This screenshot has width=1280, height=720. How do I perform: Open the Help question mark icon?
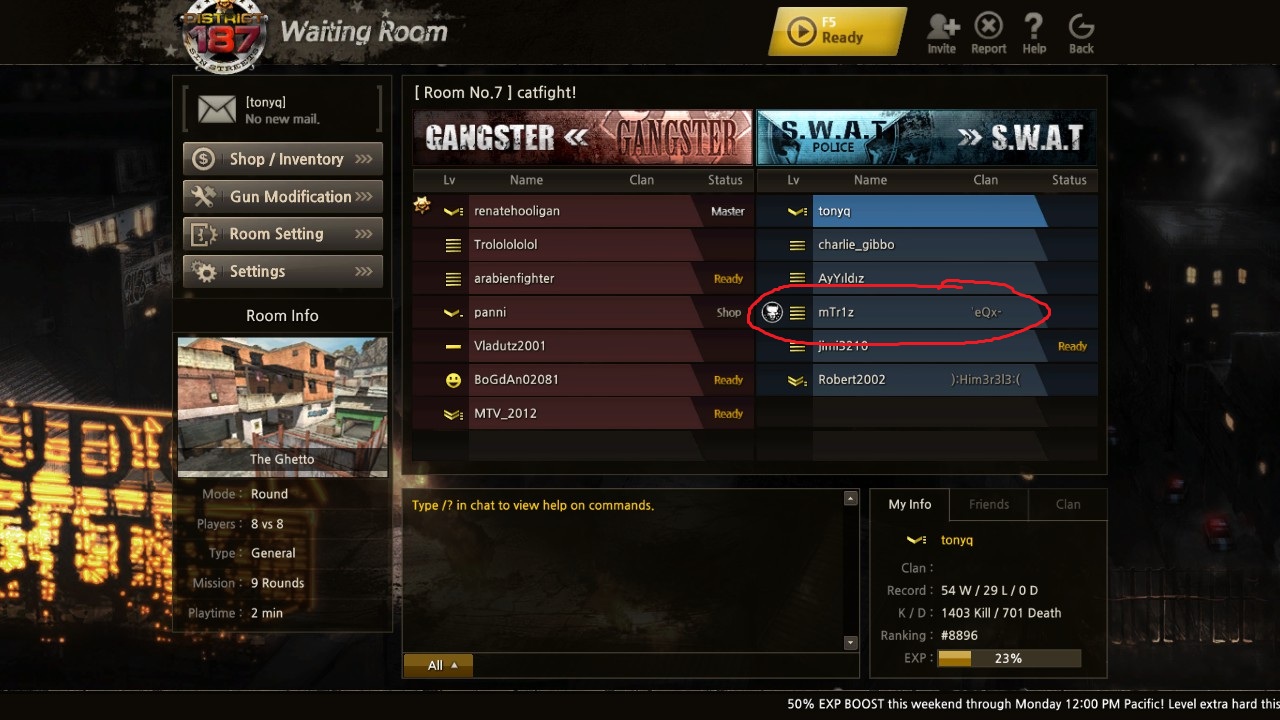click(x=1034, y=26)
